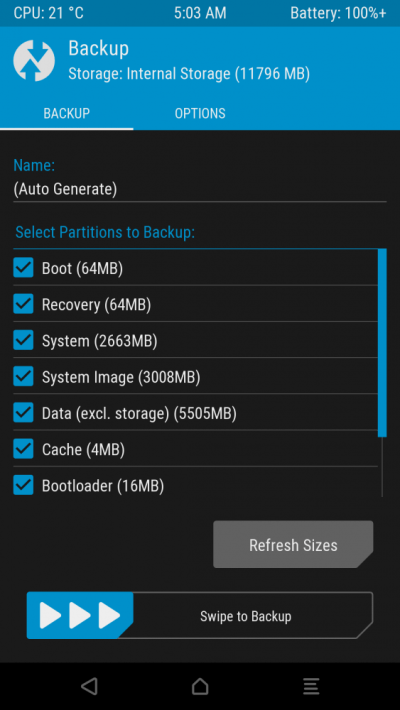The image size is (400, 710).
Task: Uncheck the Boot (64MB) partition
Action: [x=23, y=268]
